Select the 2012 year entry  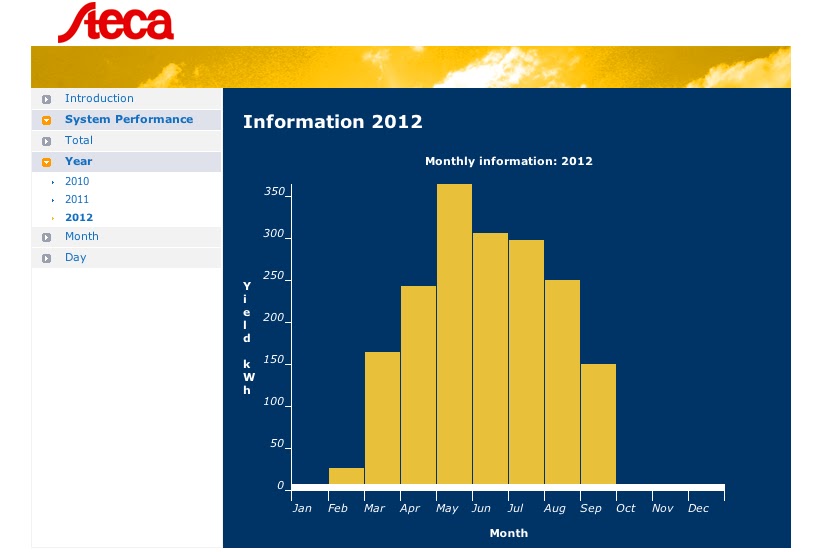pyautogui.click(x=79, y=217)
